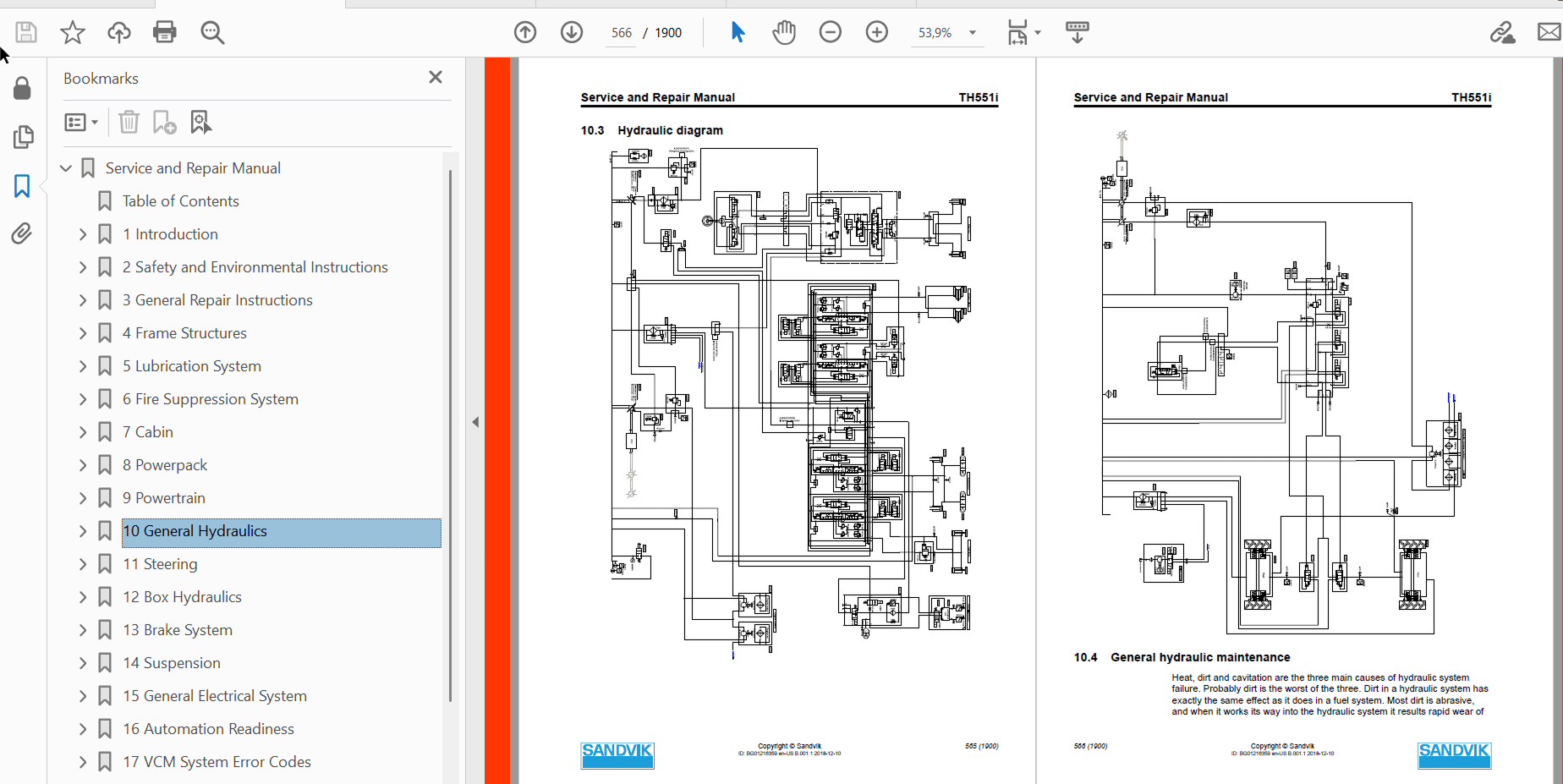Screen dimensions: 1563x784
Task: Go to next page arrow
Action: [x=572, y=32]
